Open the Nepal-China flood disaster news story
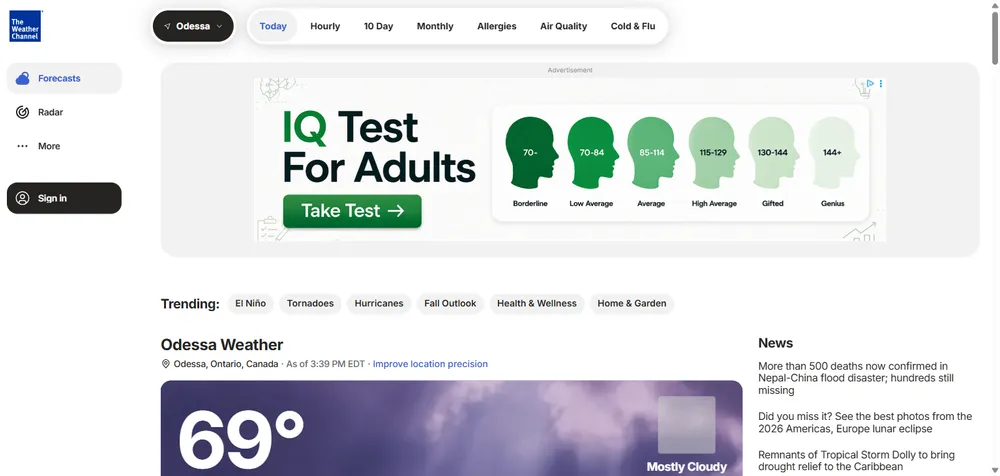This screenshot has height=476, width=1000. tap(857, 378)
